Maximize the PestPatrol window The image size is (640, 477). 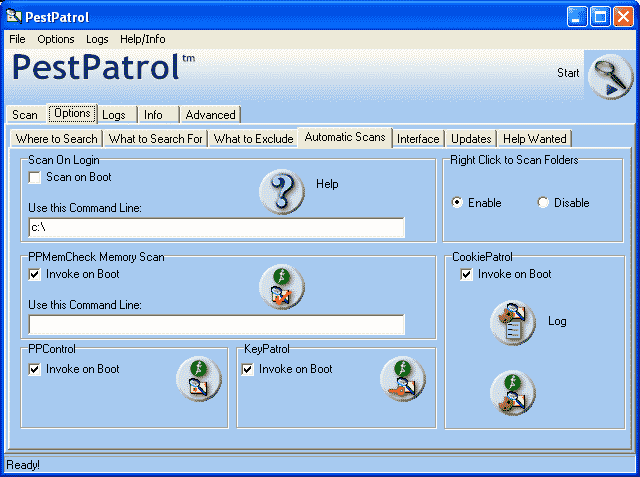click(x=600, y=17)
